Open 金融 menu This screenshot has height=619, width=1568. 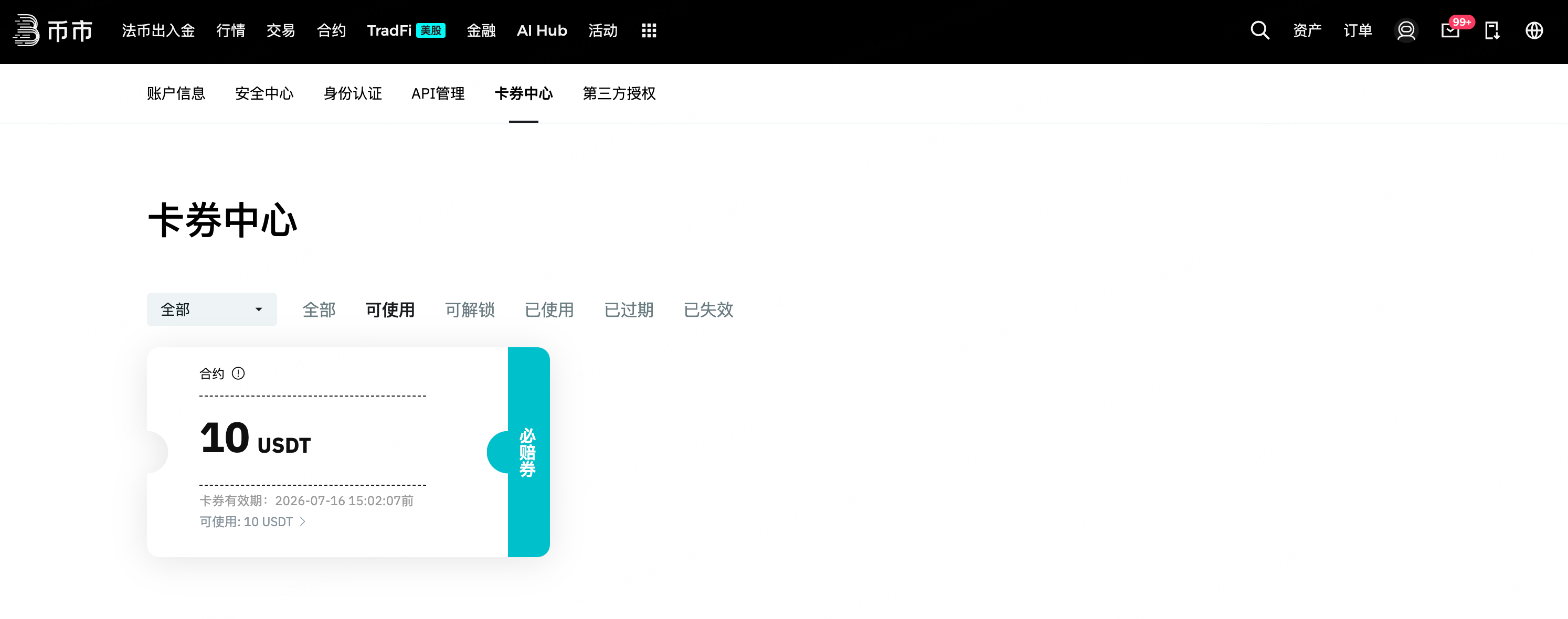click(481, 30)
